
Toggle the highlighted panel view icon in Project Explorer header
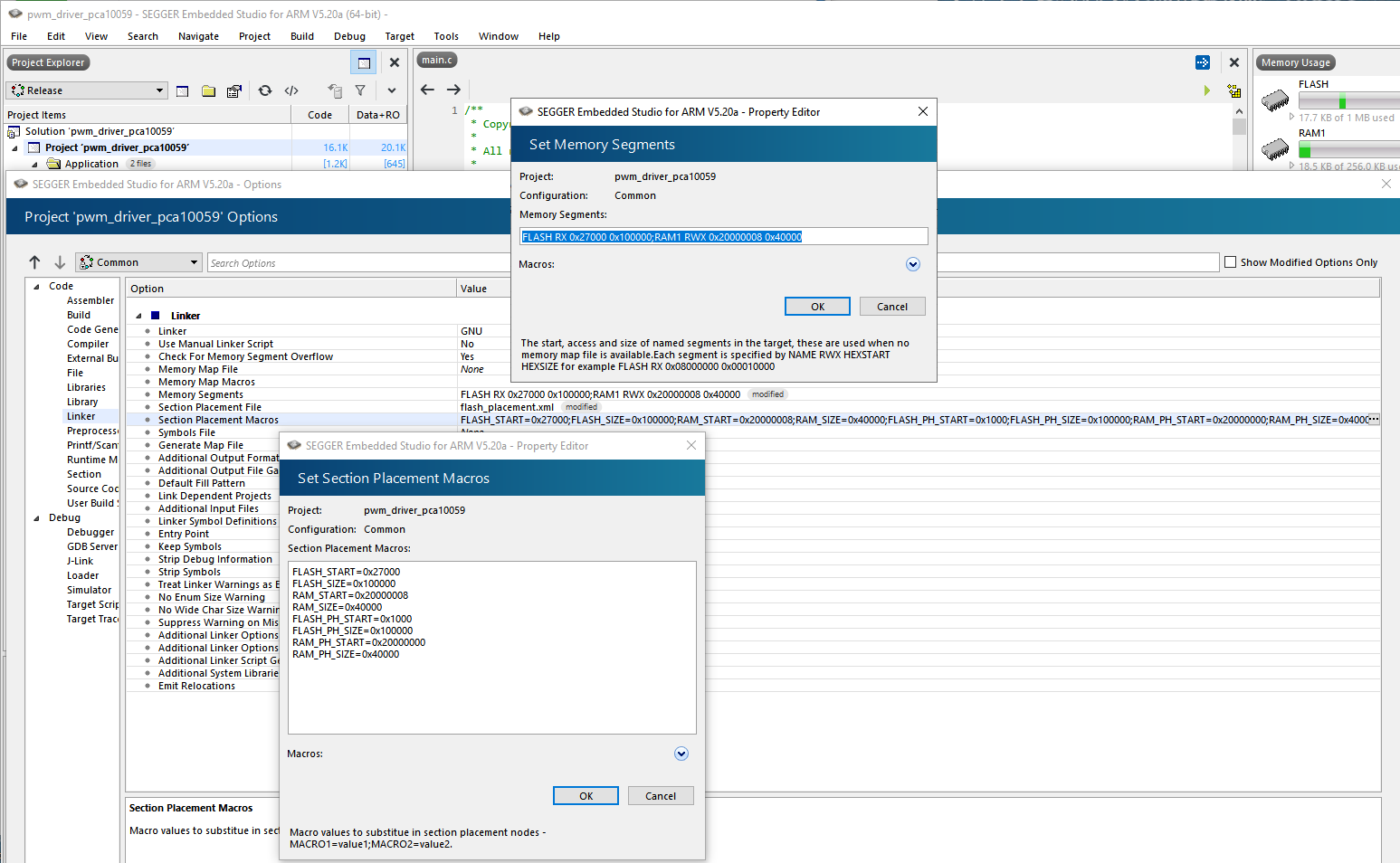click(364, 62)
